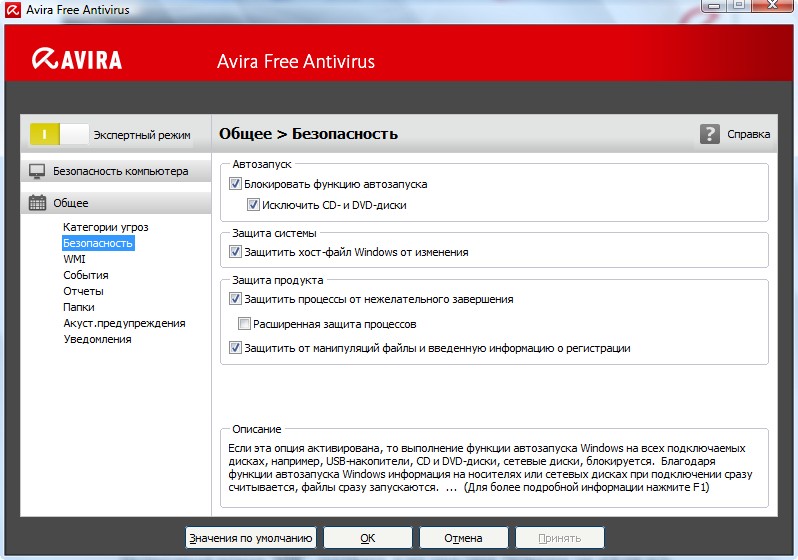Collapse the Общее section

[x=116, y=203]
